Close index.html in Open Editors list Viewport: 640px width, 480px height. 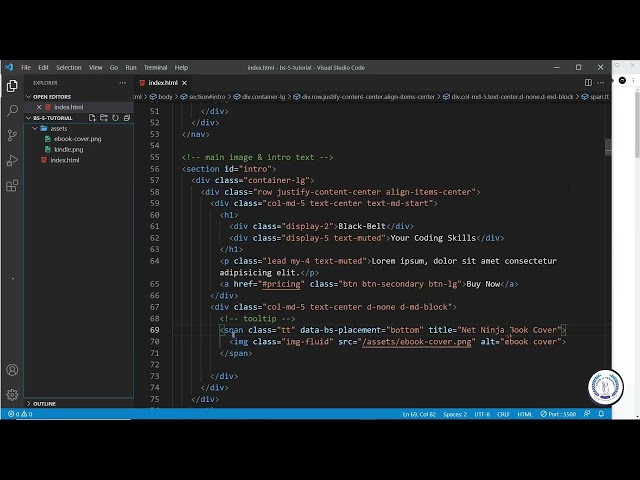[39, 107]
